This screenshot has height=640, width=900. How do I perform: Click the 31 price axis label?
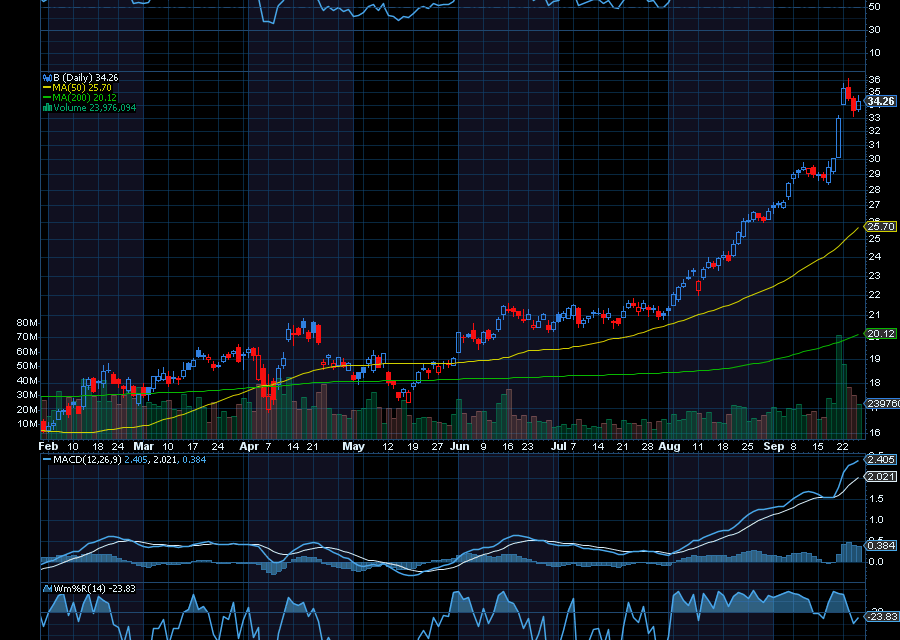pos(875,145)
